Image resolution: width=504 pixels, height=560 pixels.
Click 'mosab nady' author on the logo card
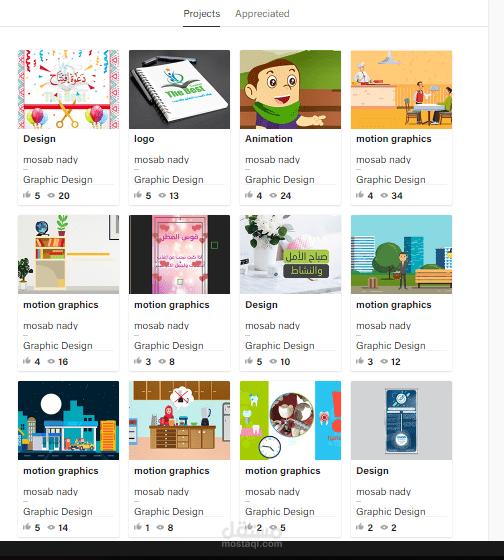(x=161, y=160)
